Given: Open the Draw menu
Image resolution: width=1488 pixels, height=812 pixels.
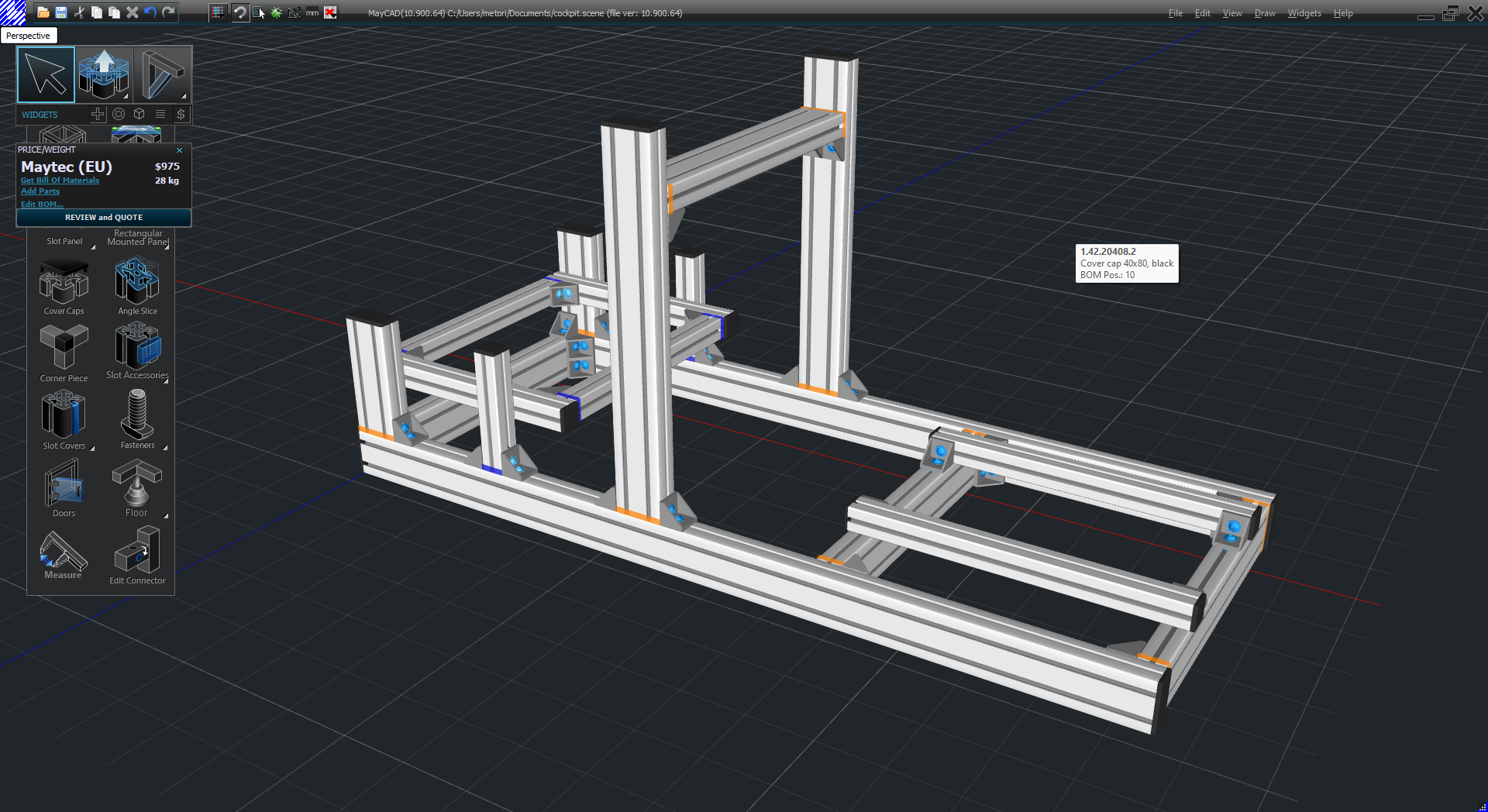Looking at the screenshot, I should pos(1264,13).
